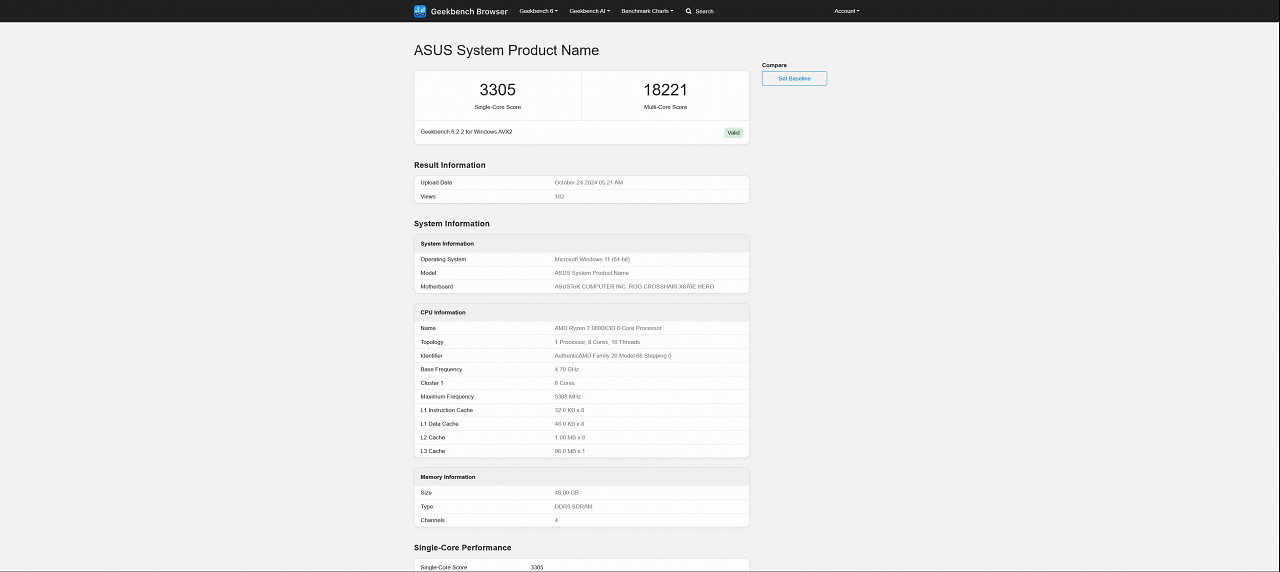This screenshot has height=572, width=1280.
Task: Click the Channels row label
Action: click(433, 520)
